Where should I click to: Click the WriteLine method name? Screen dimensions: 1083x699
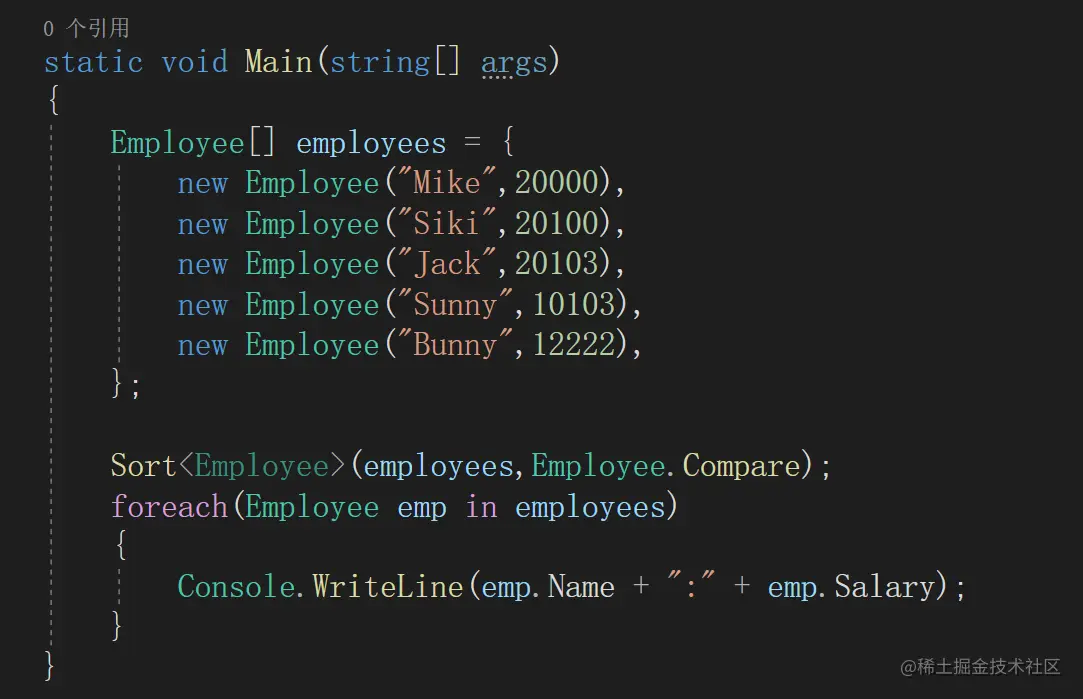point(387,586)
